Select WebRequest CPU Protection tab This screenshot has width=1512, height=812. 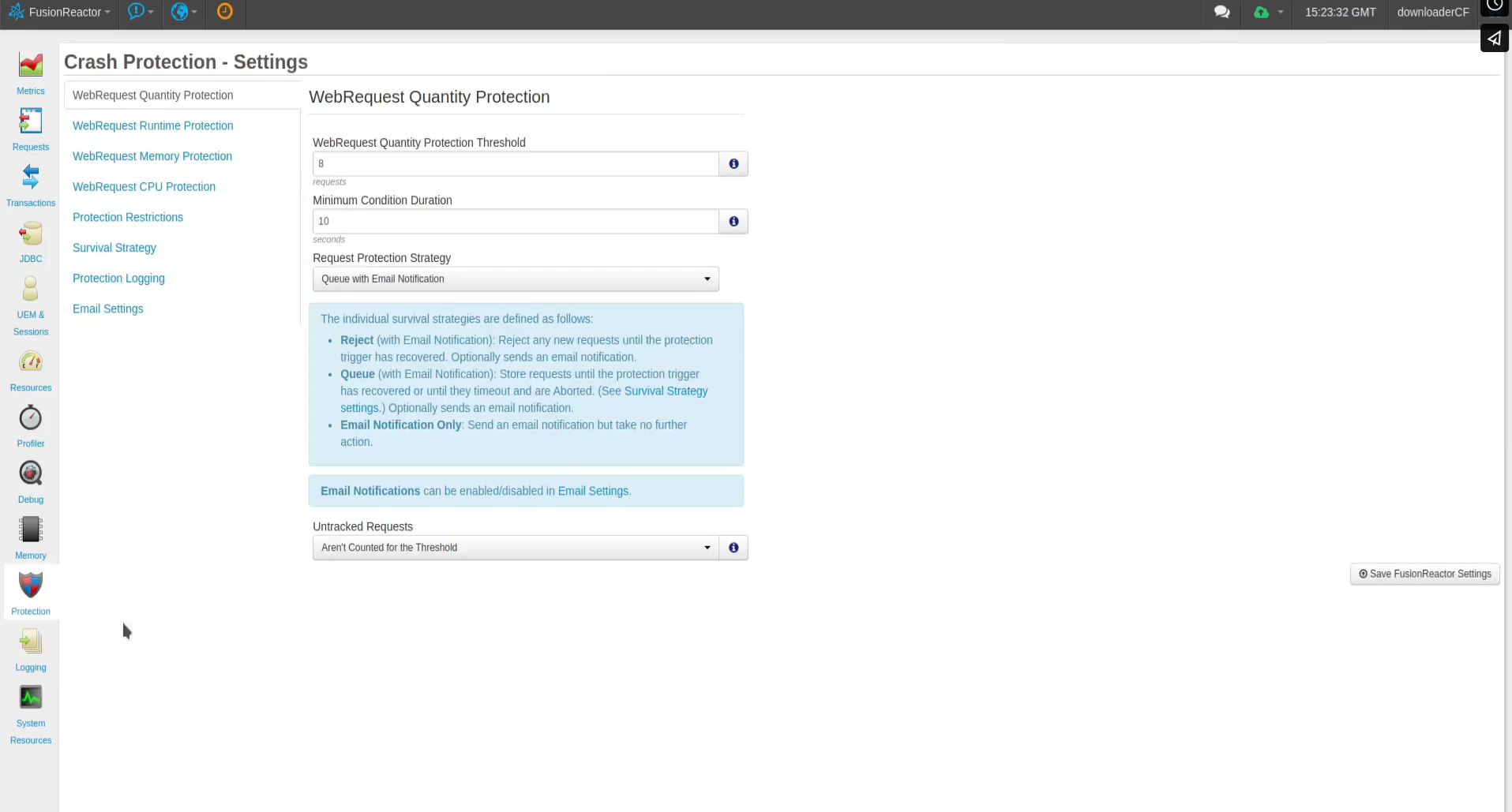click(144, 186)
